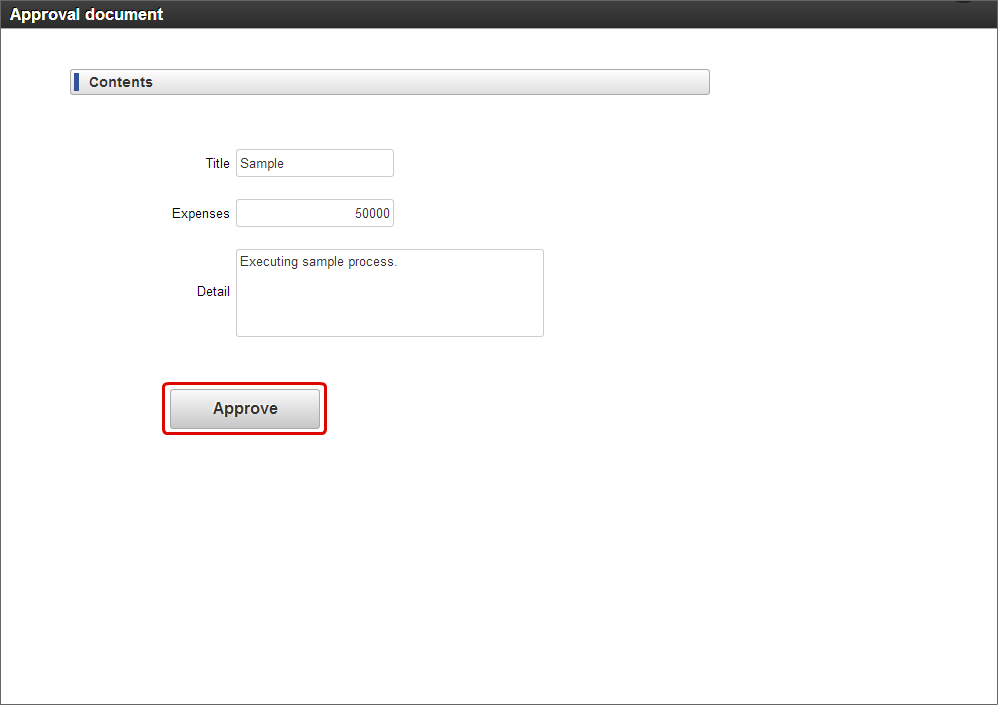The height and width of the screenshot is (705, 998).
Task: Click the Approve button
Action: click(244, 408)
